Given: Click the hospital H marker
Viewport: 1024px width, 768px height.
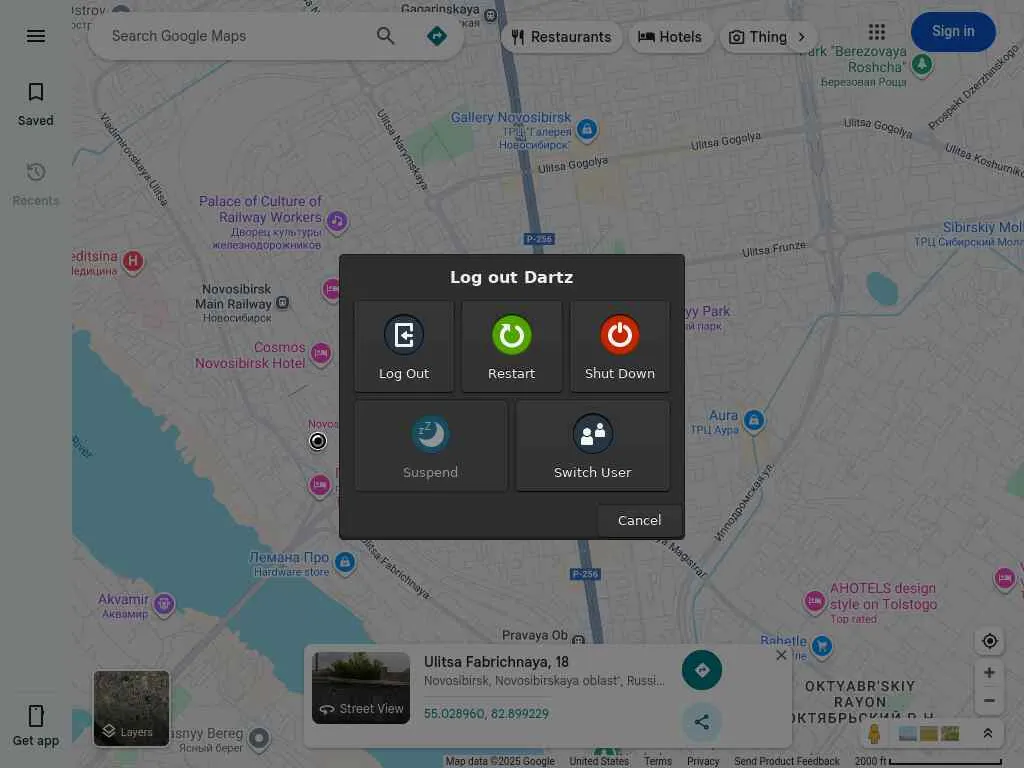Looking at the screenshot, I should point(133,262).
